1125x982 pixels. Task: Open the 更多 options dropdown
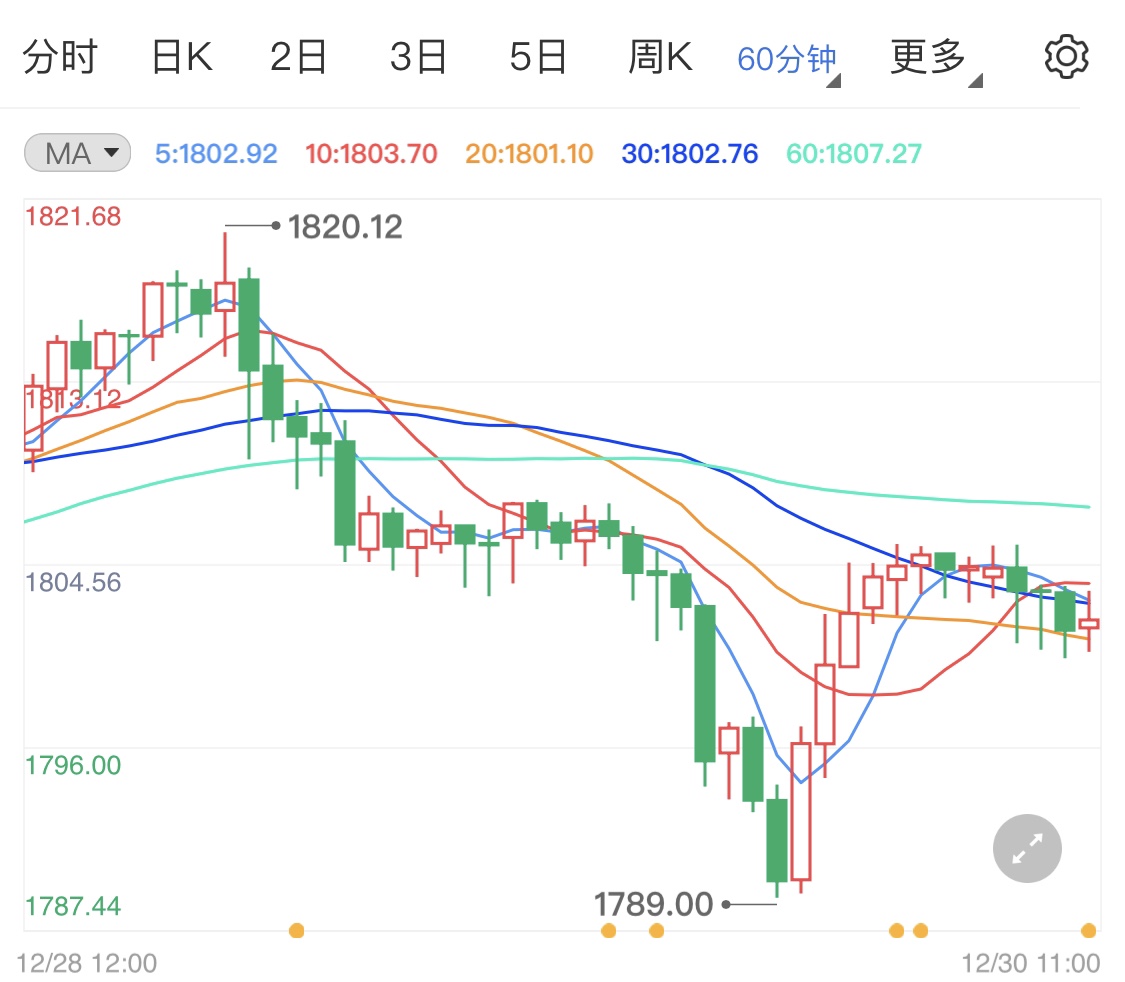click(x=927, y=56)
